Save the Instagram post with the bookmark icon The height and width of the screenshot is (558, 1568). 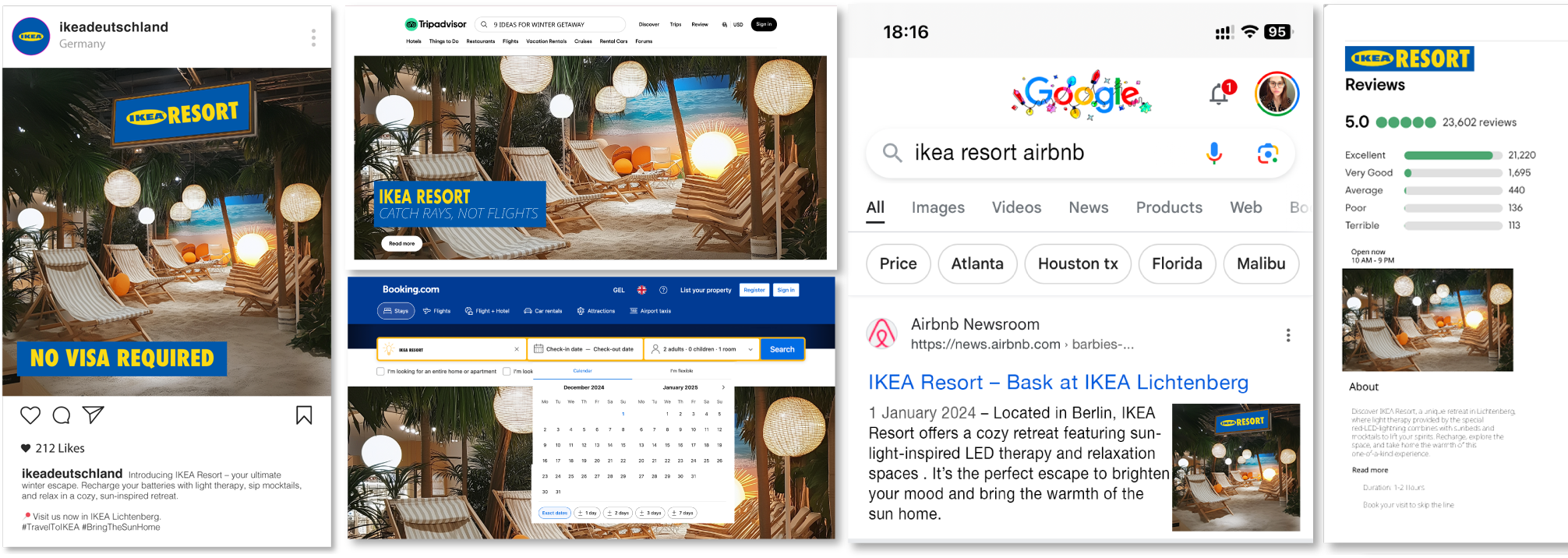point(304,415)
